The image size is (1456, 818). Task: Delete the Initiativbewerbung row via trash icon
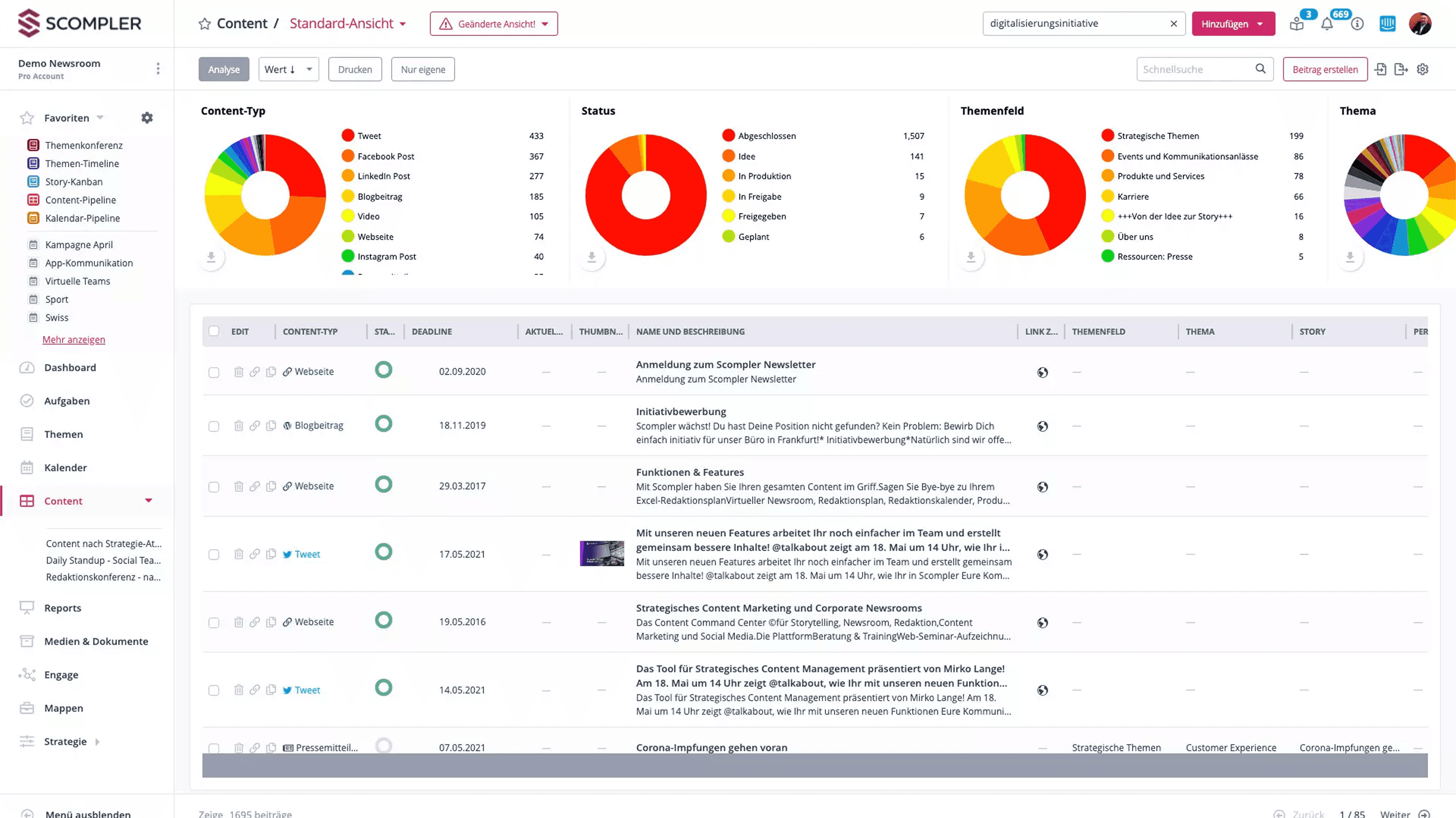click(x=238, y=426)
